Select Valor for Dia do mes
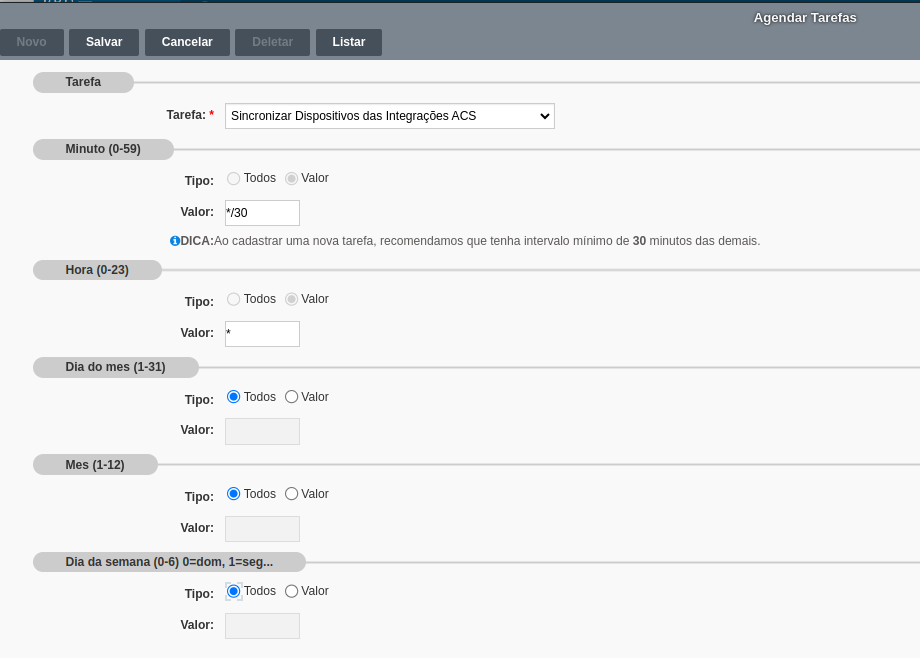 292,397
